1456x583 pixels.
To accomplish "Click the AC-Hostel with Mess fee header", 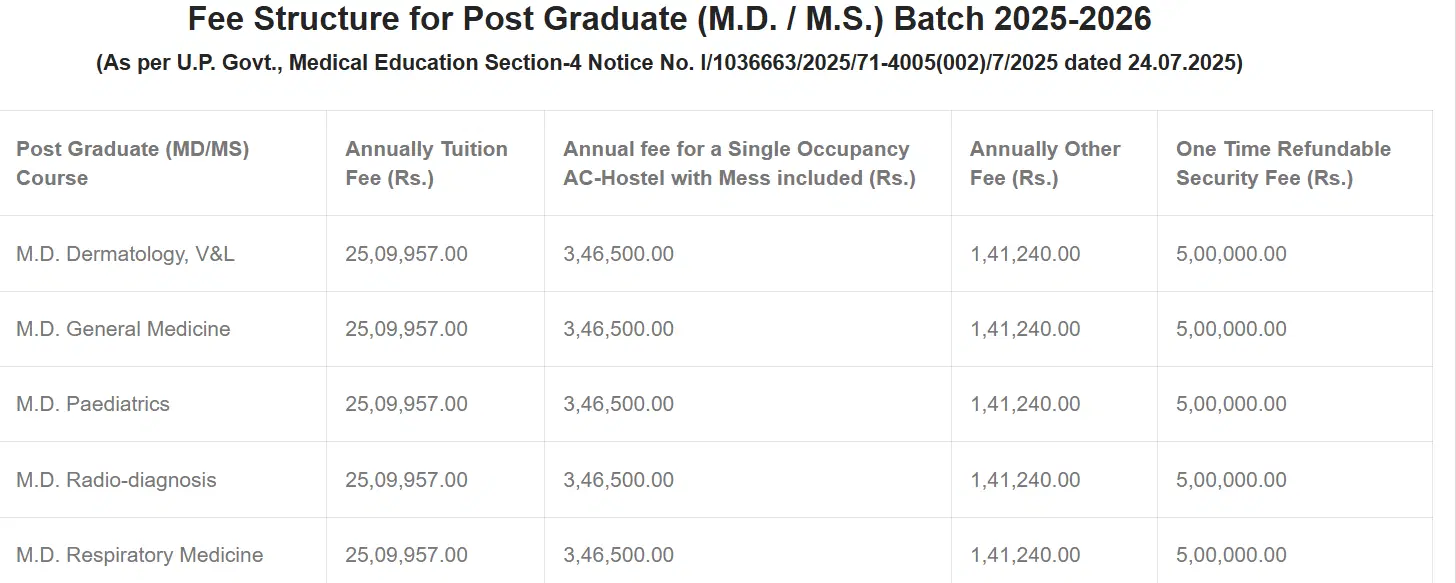I will 739,163.
